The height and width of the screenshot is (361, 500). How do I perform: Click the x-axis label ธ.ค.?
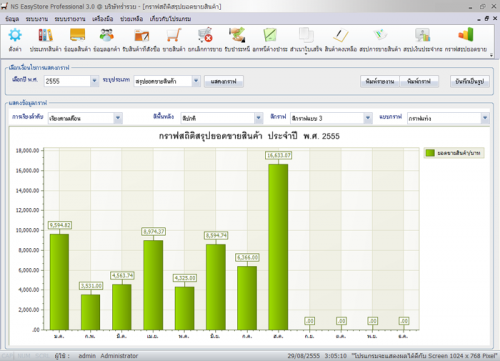coord(403,336)
